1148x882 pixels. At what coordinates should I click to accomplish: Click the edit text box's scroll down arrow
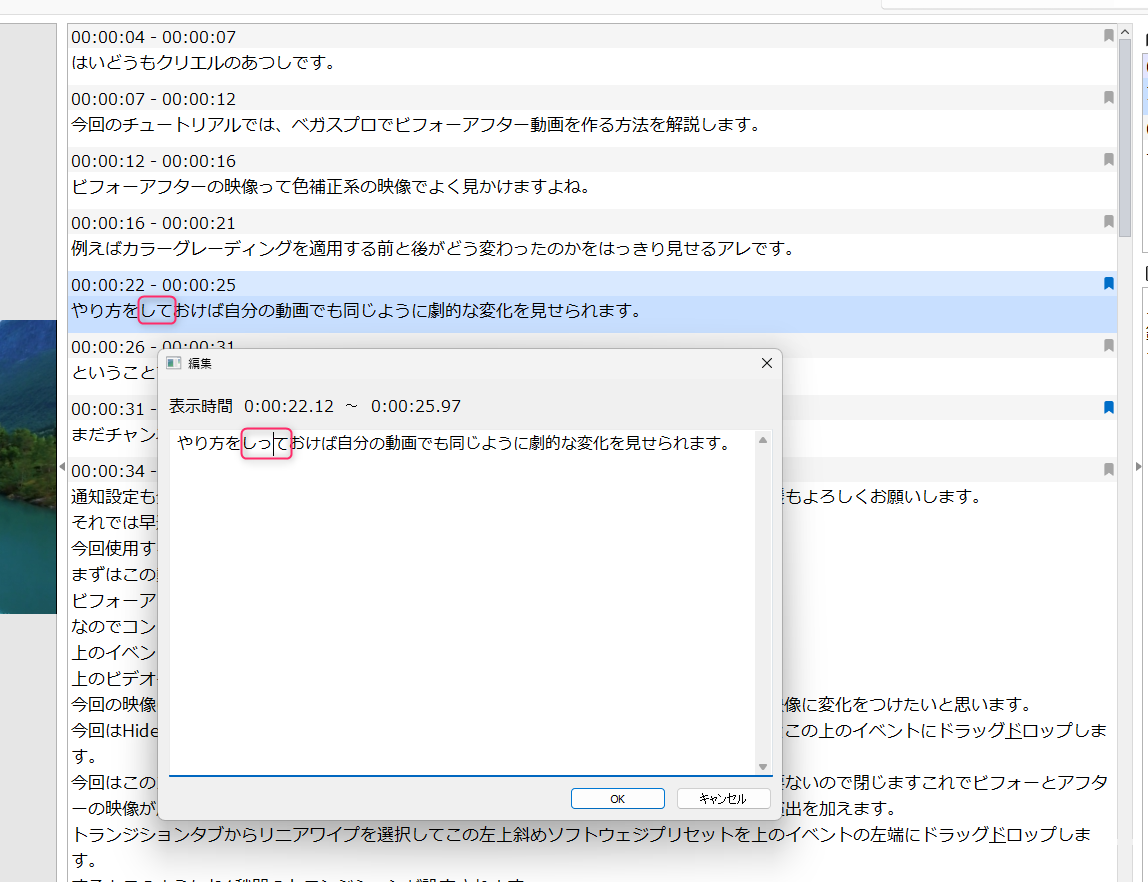(763, 766)
